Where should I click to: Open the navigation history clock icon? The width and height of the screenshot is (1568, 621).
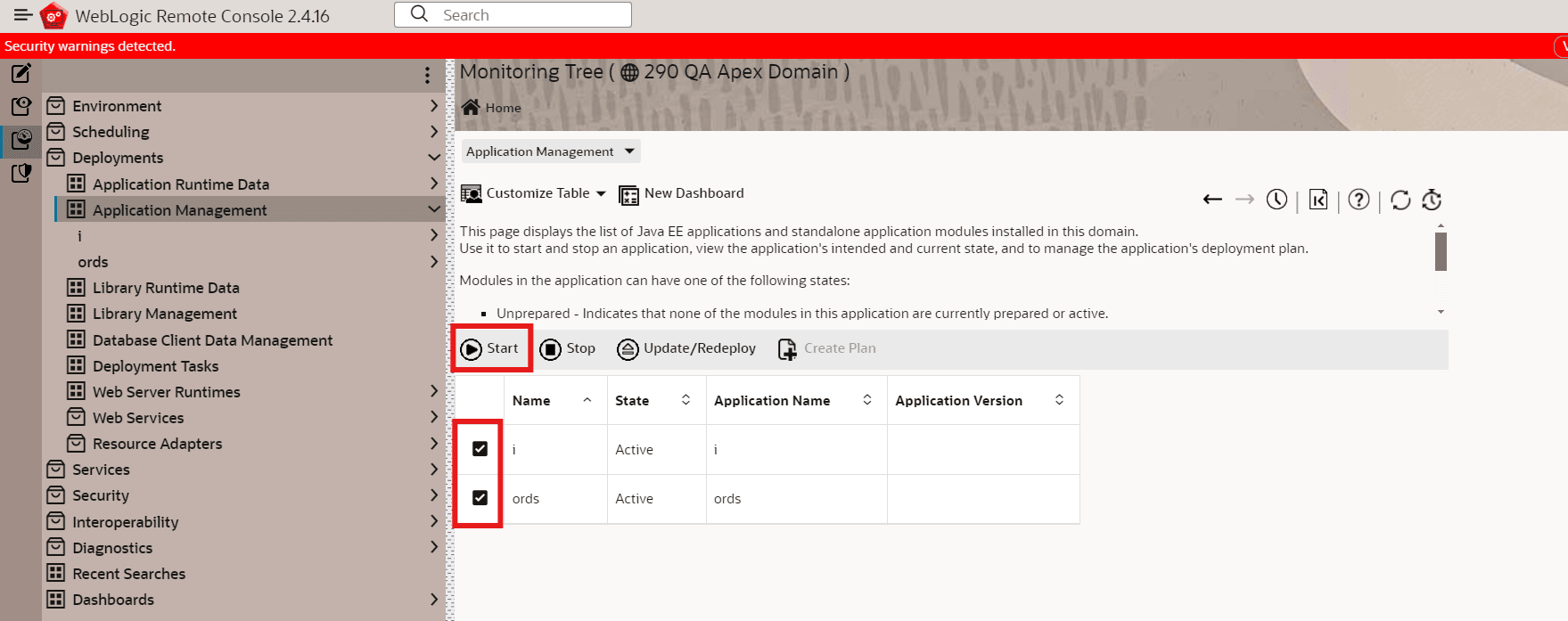click(x=1277, y=200)
